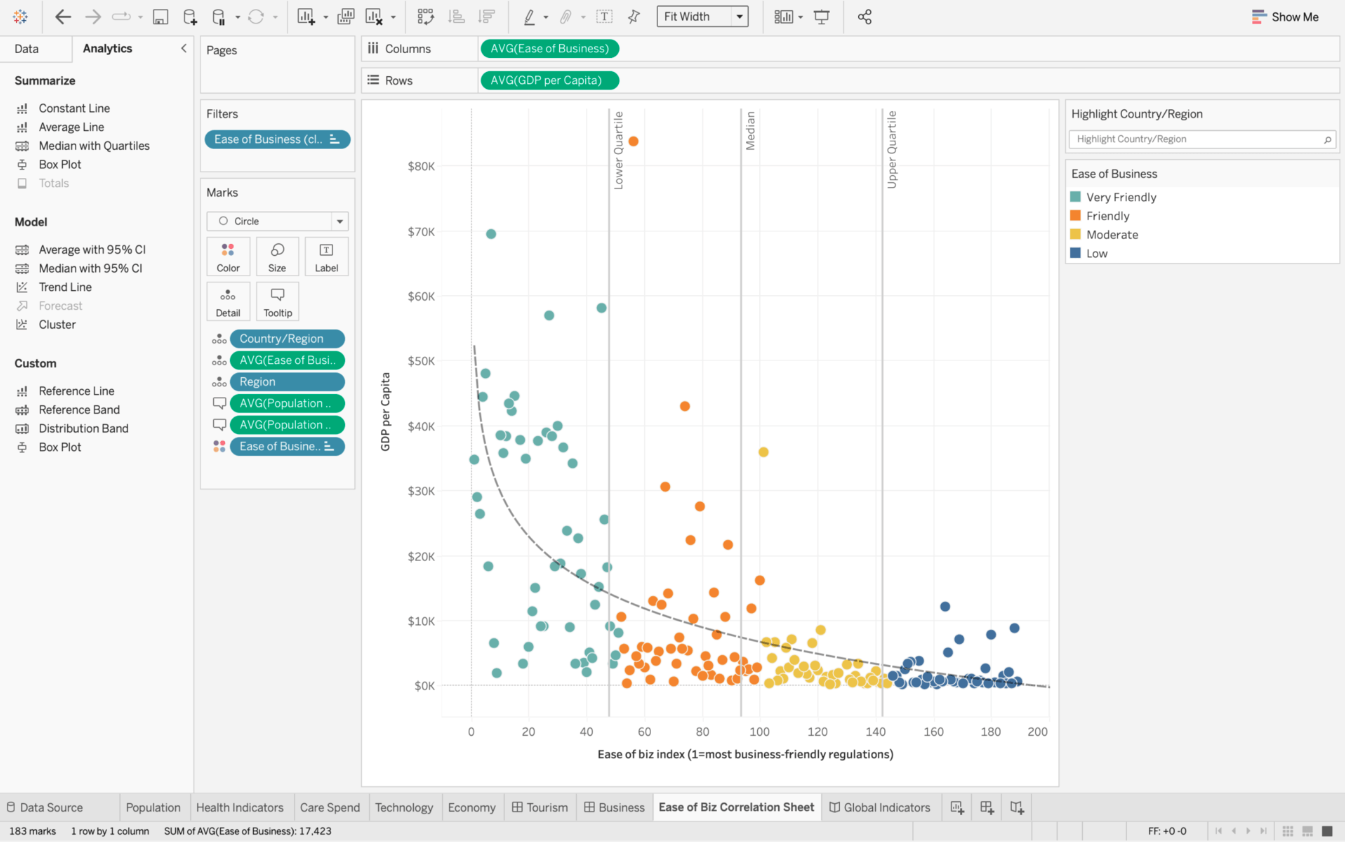The image size is (1345, 842).
Task: Create a New Worksheet using the bottom icon
Action: (x=957, y=807)
